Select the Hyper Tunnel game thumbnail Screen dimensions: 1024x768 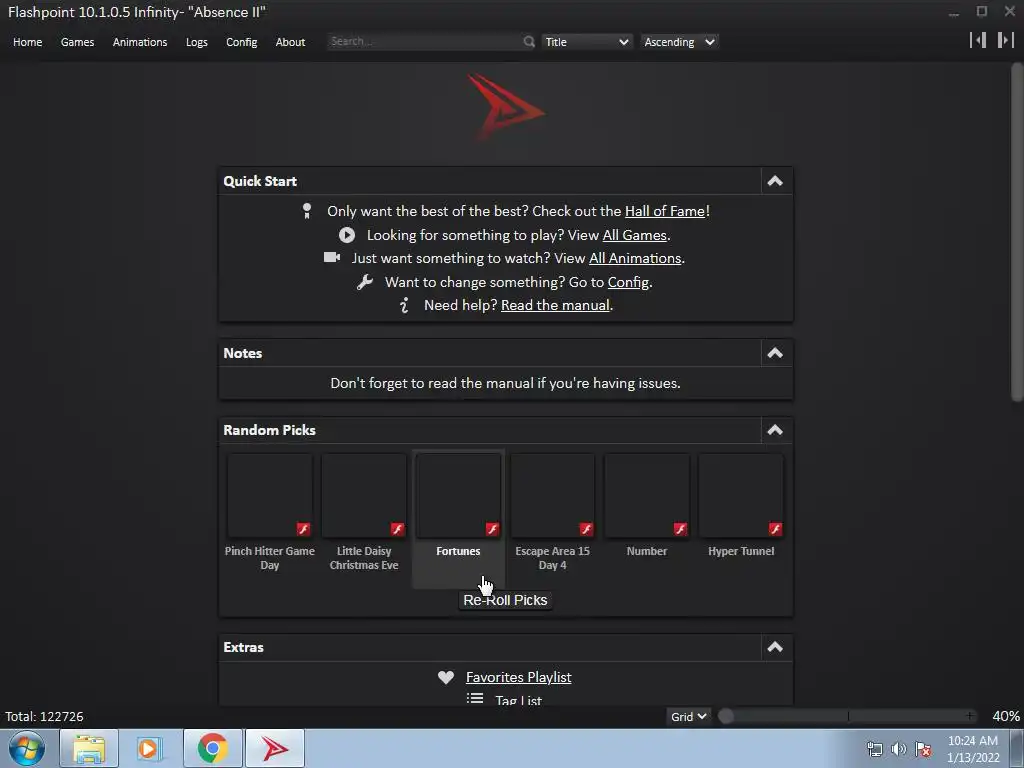click(741, 496)
